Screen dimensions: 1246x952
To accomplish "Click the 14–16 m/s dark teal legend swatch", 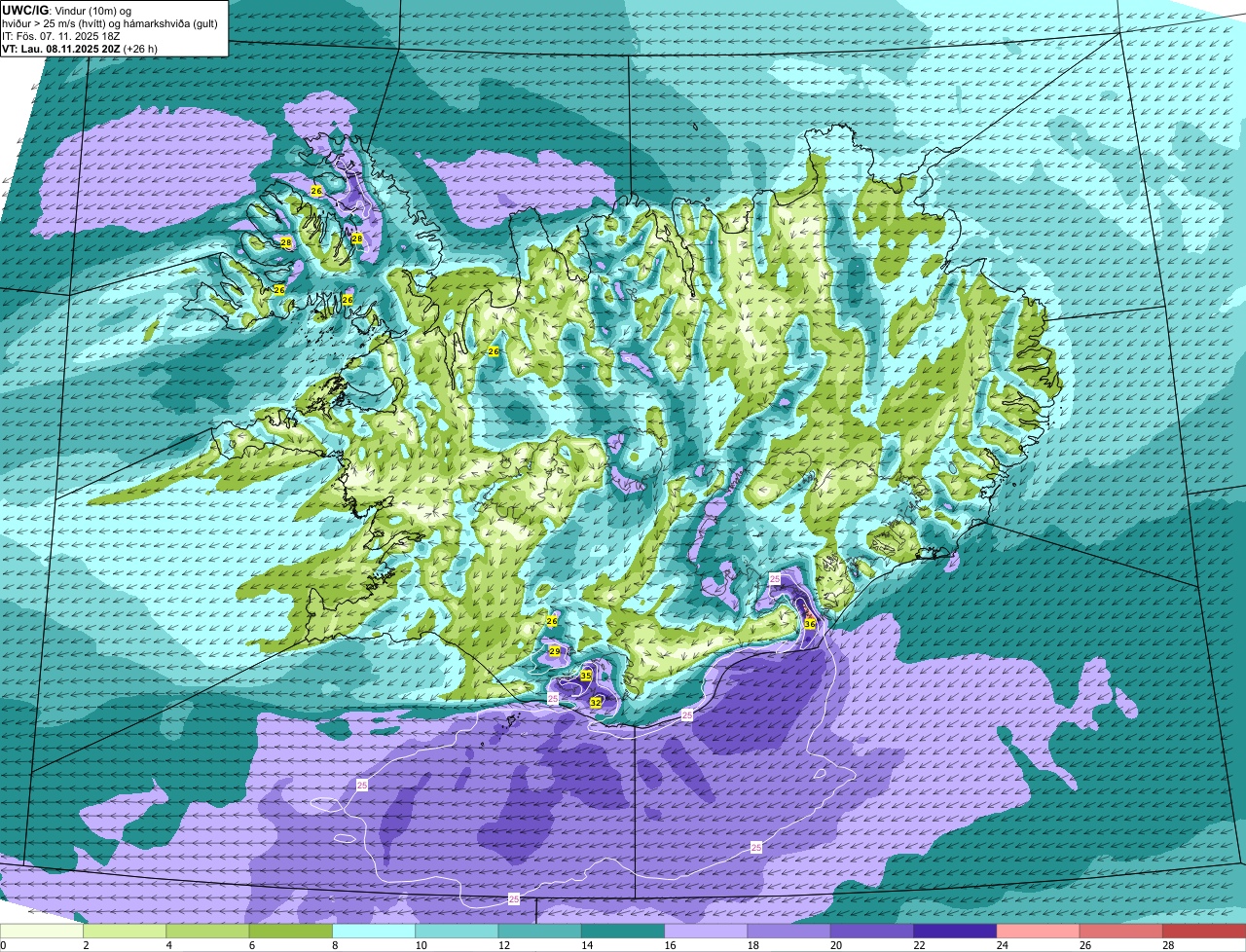I will pyautogui.click(x=623, y=931).
